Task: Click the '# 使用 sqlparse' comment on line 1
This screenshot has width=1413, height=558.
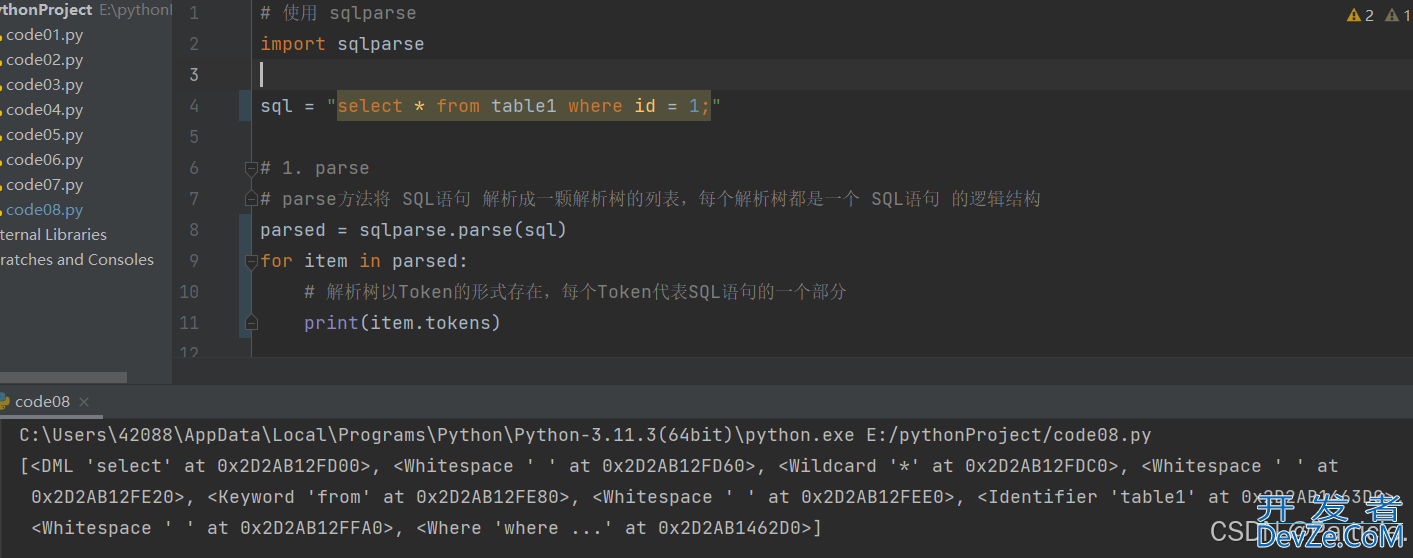Action: point(338,13)
